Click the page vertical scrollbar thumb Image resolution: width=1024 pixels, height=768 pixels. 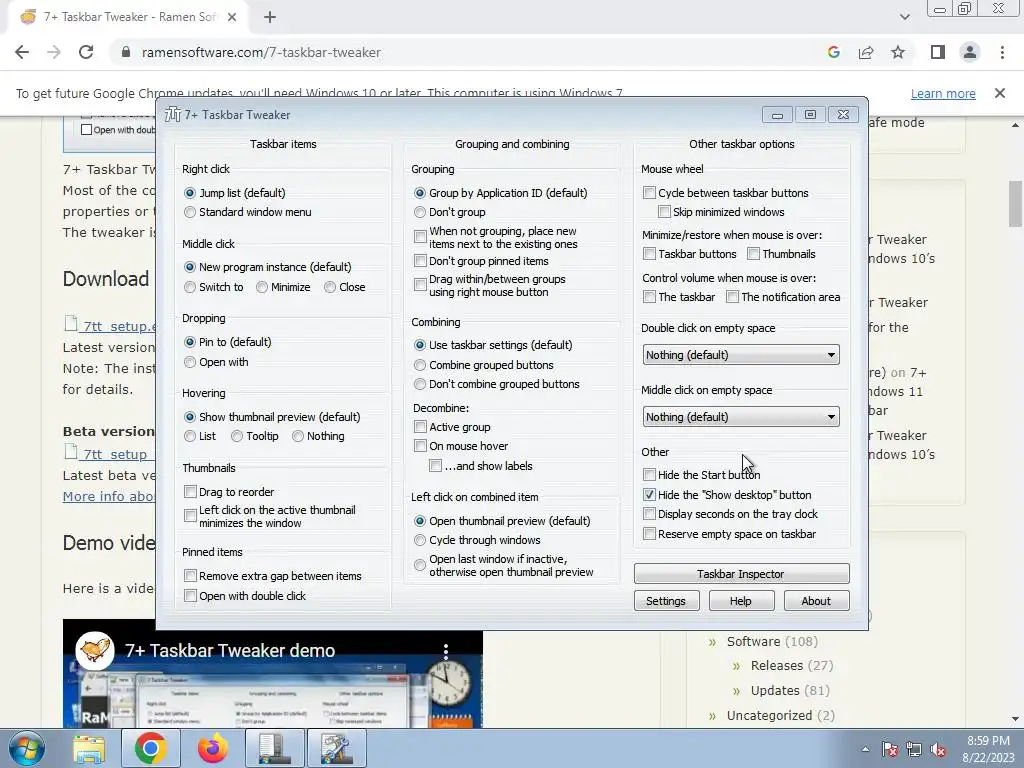point(1015,204)
